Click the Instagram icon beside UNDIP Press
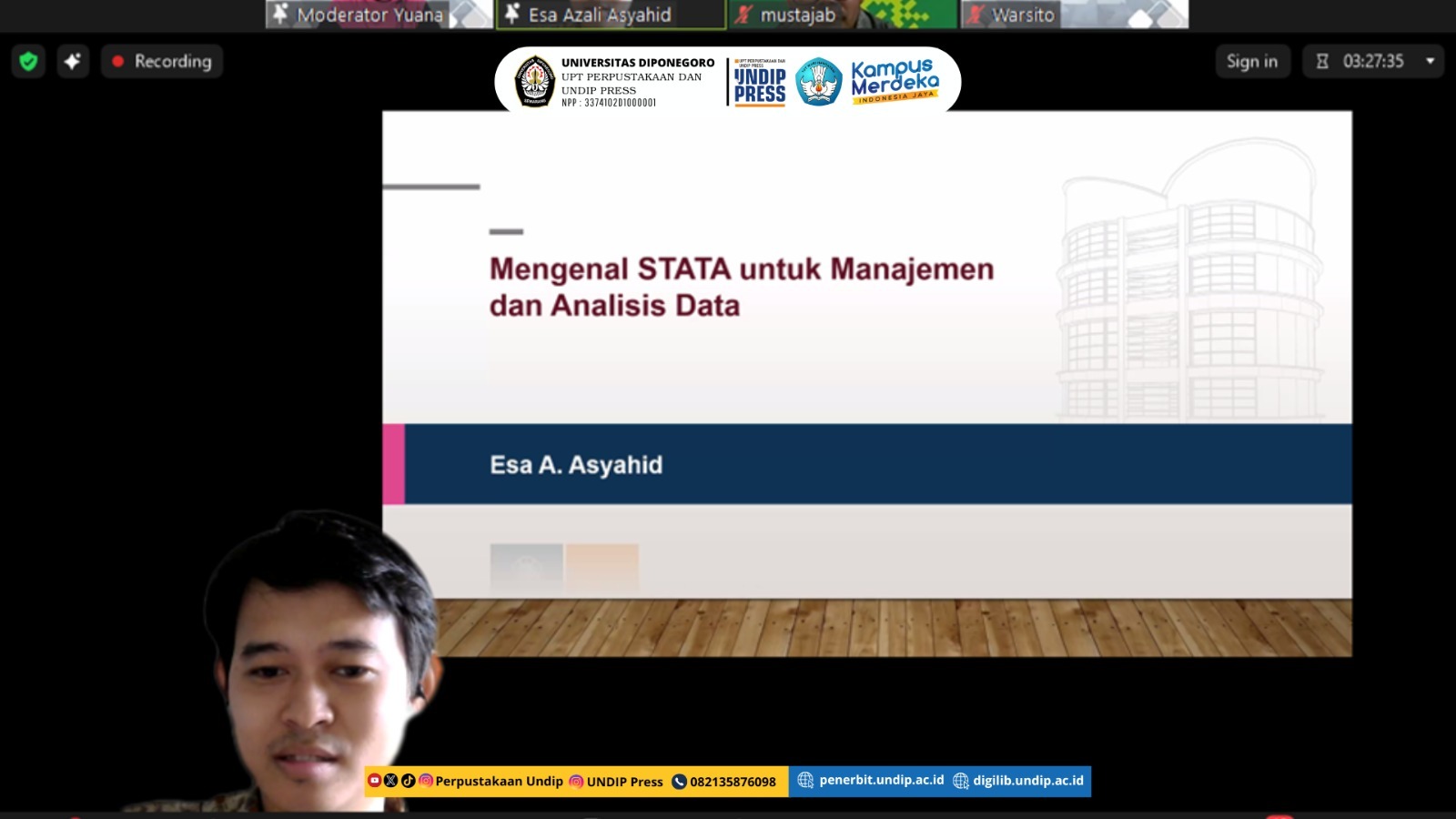This screenshot has height=819, width=1456. 576,782
